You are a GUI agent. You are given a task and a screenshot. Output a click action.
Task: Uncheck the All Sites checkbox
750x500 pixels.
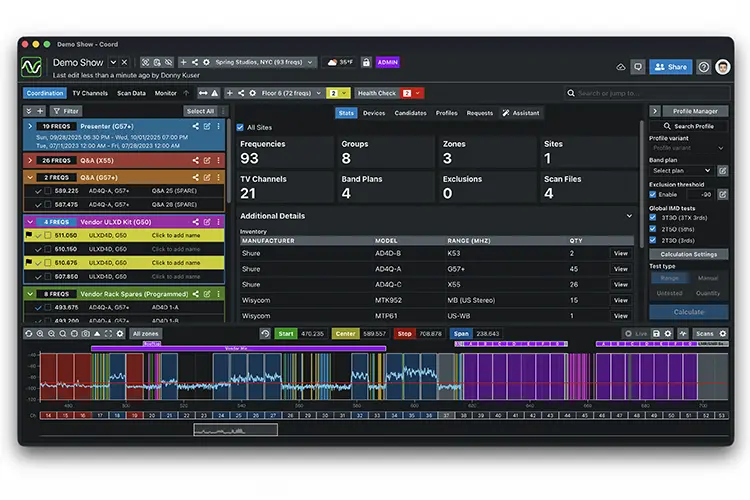point(240,127)
